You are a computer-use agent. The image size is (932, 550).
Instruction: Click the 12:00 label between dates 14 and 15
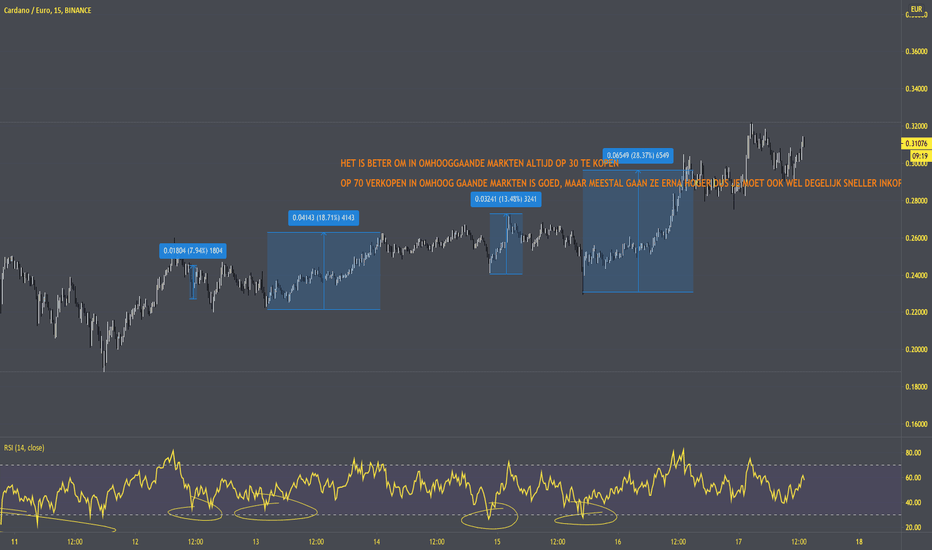click(x=437, y=542)
